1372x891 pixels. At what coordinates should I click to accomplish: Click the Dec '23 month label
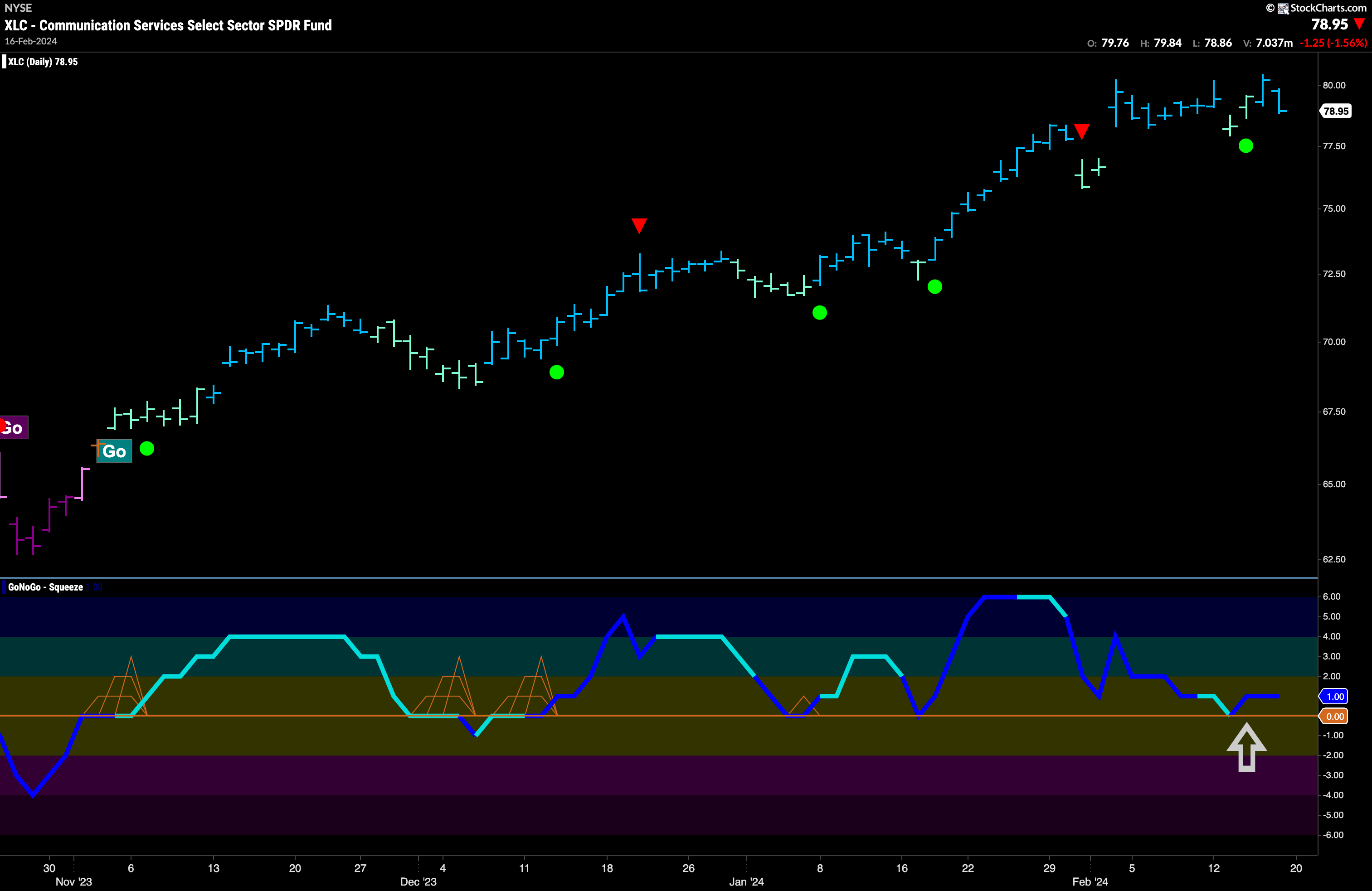pyautogui.click(x=418, y=882)
